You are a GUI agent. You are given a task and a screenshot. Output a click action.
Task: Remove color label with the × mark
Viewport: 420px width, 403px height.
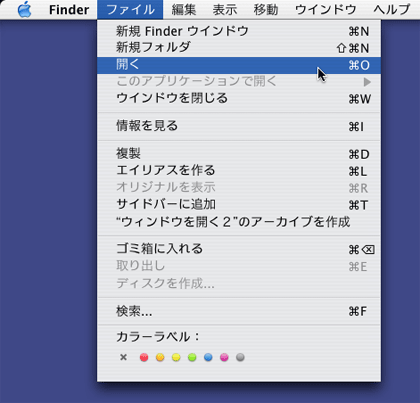click(123, 357)
